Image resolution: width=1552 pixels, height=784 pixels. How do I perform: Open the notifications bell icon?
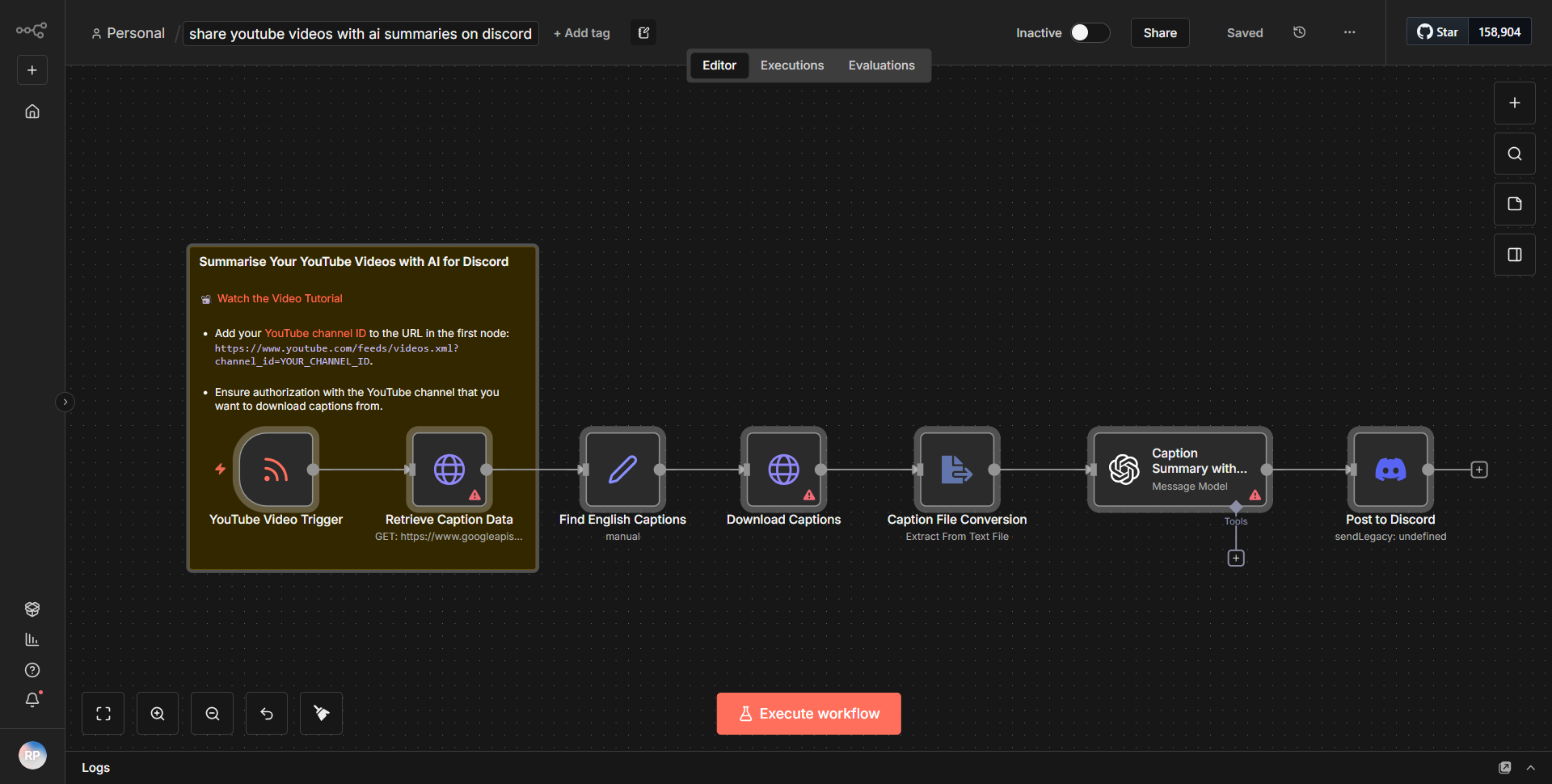coord(32,700)
